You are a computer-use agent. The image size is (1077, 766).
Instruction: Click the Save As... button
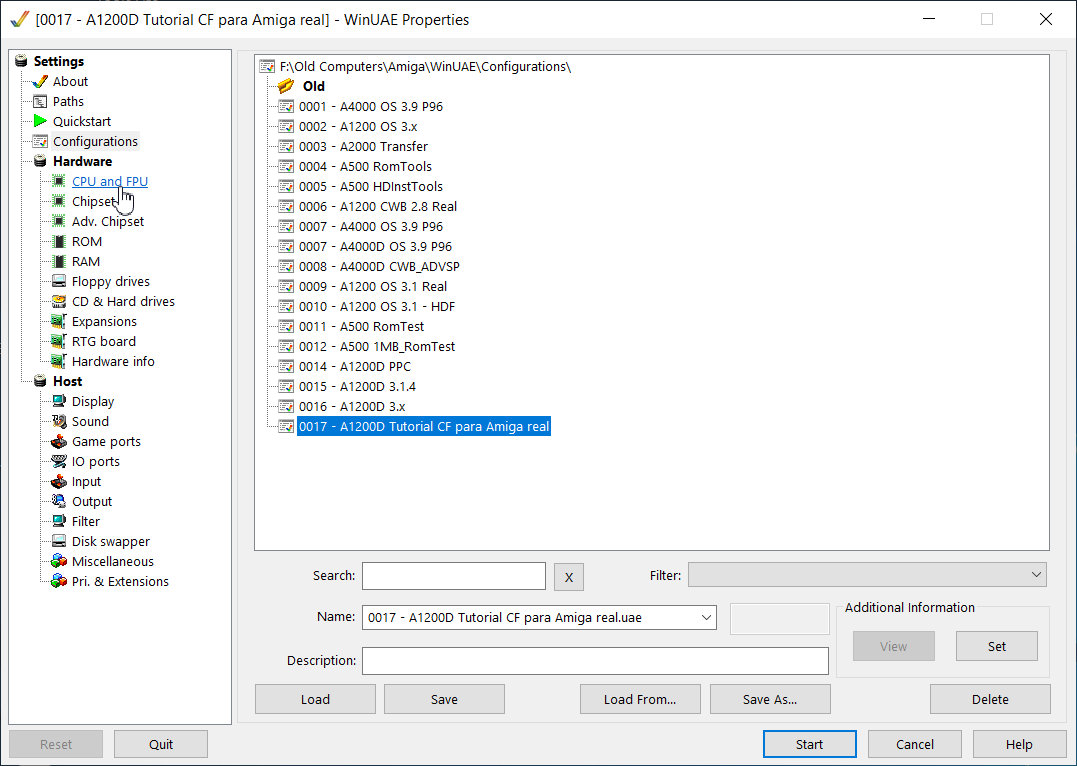tap(770, 699)
